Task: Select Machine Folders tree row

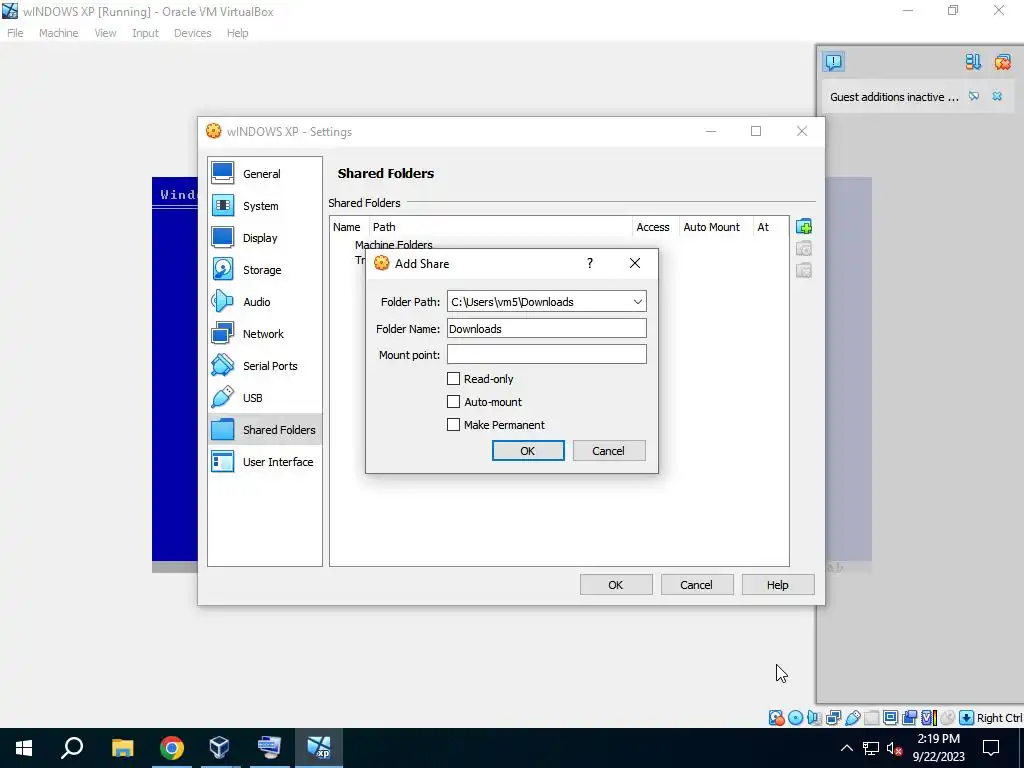Action: pos(394,244)
